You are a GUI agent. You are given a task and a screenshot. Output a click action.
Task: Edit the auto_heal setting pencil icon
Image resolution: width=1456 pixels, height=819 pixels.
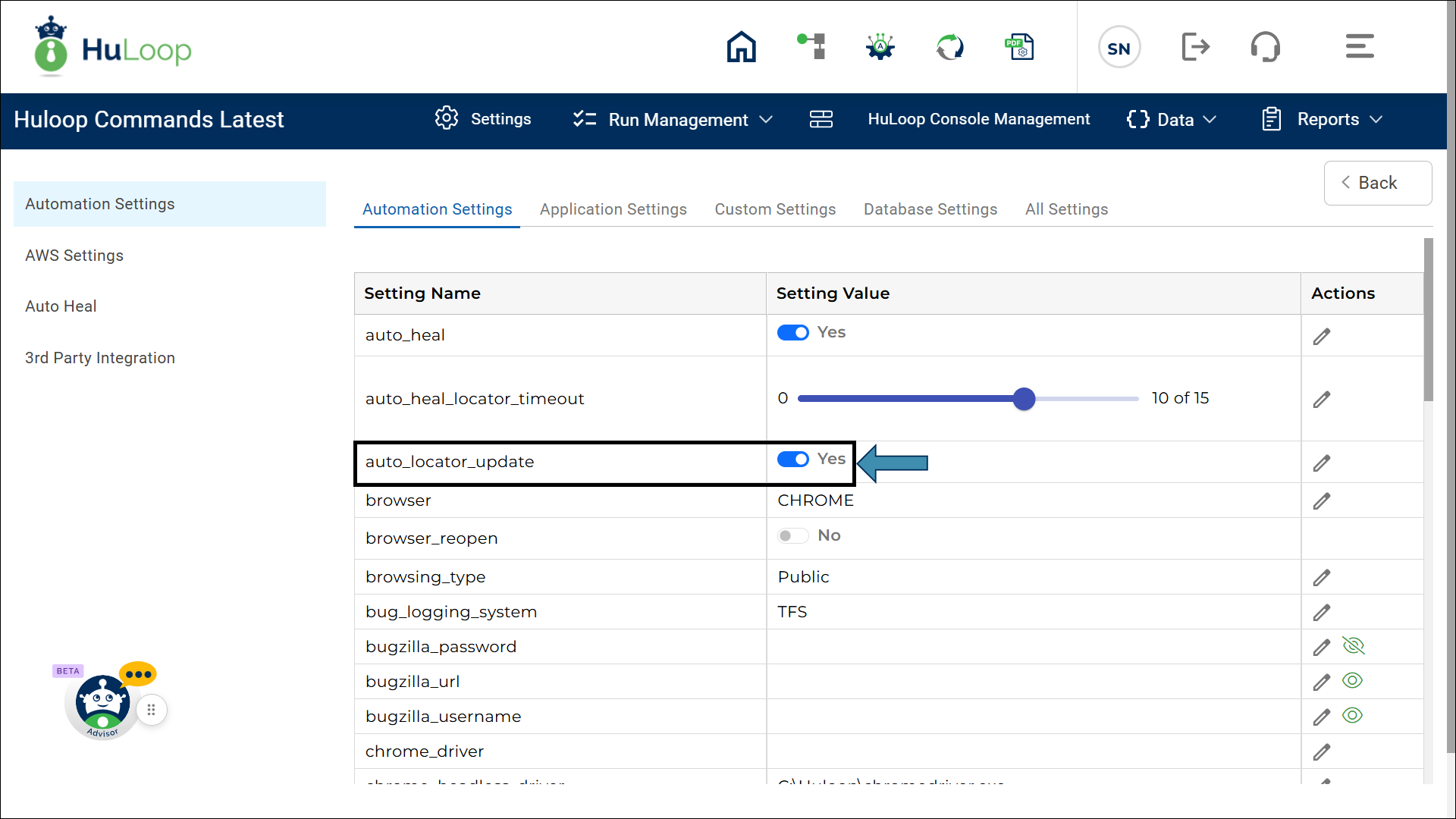click(x=1321, y=337)
